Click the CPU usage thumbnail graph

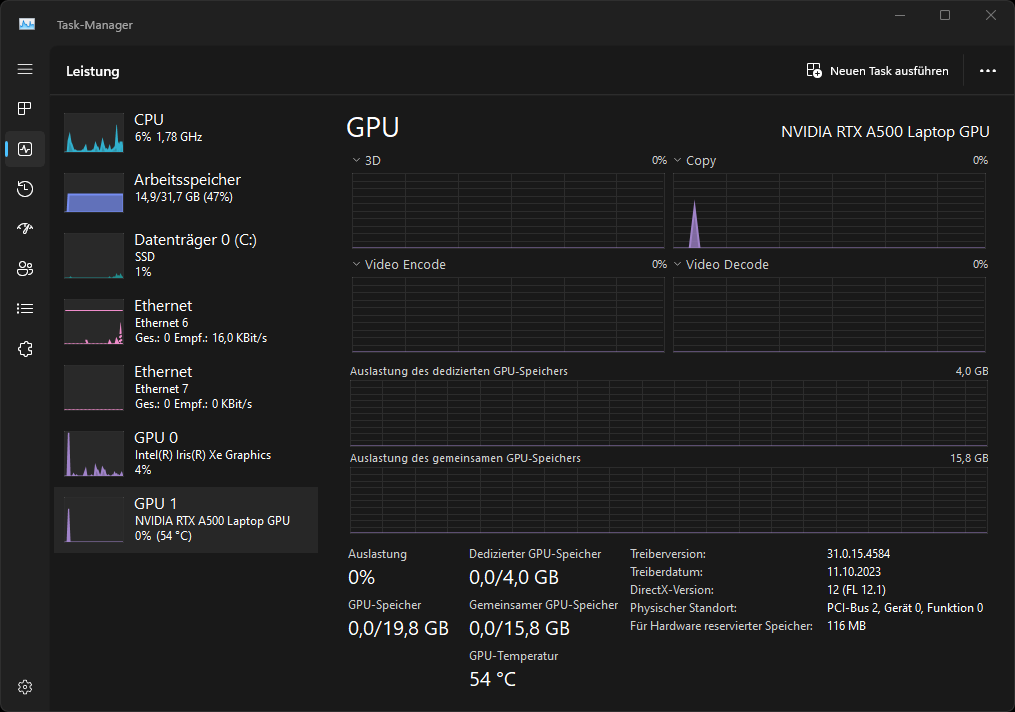pos(94,133)
